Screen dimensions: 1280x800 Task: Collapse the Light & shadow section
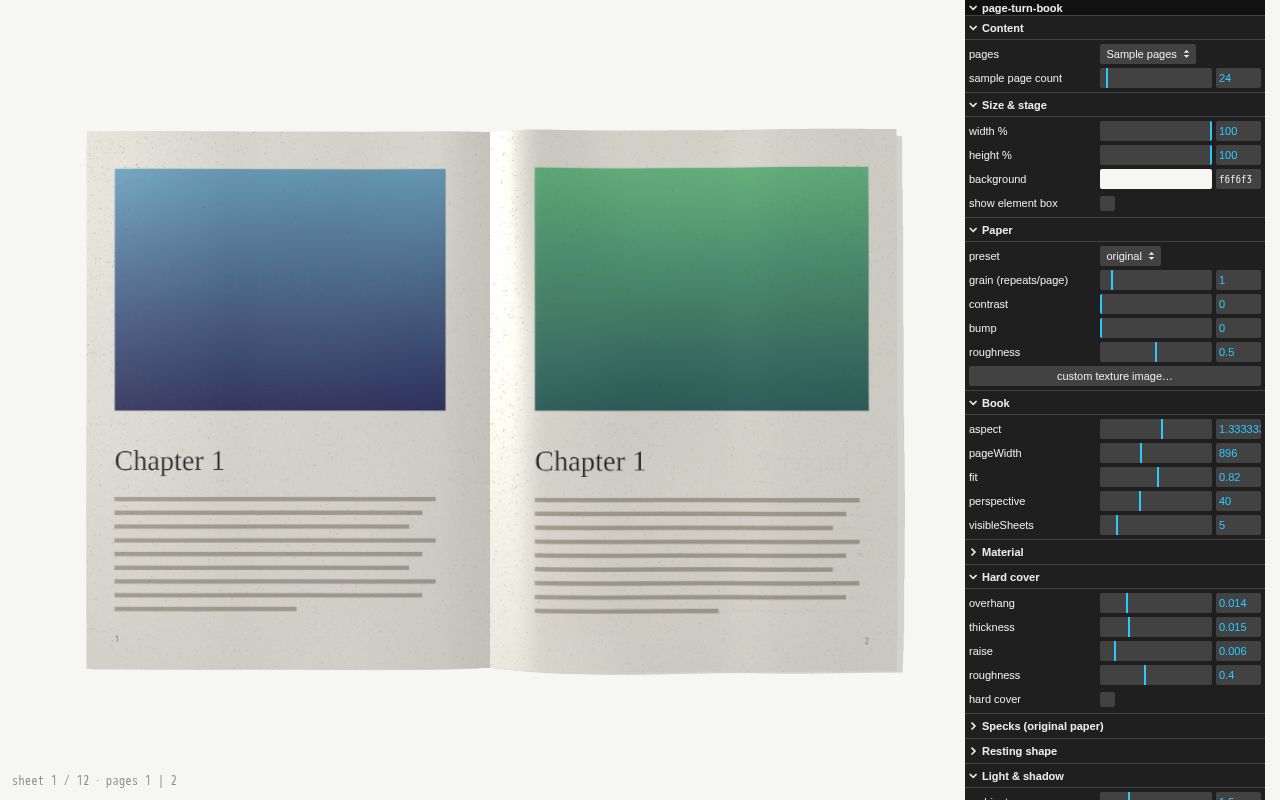1115,776
